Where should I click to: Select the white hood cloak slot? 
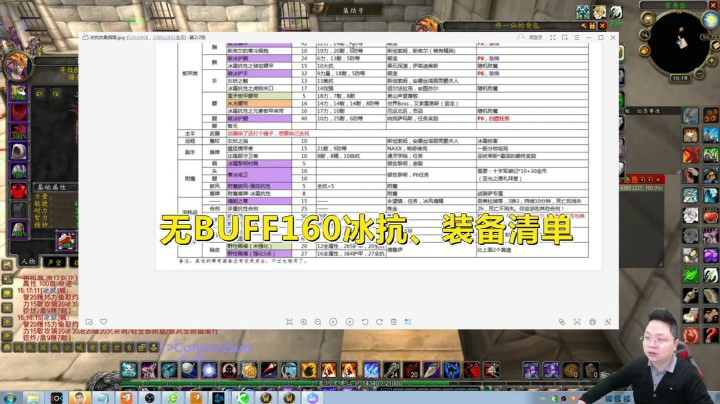[19, 152]
